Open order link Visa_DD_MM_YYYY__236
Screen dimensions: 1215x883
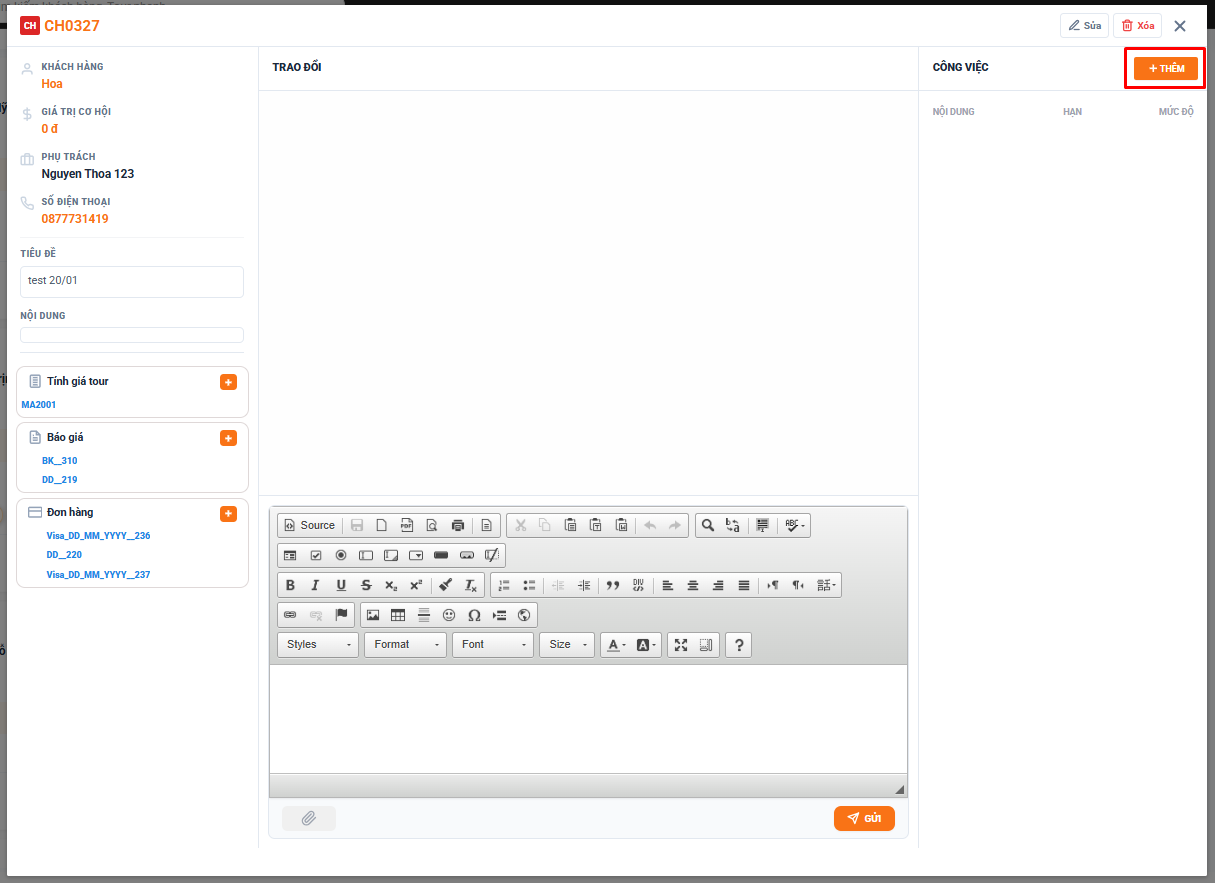[98, 536]
